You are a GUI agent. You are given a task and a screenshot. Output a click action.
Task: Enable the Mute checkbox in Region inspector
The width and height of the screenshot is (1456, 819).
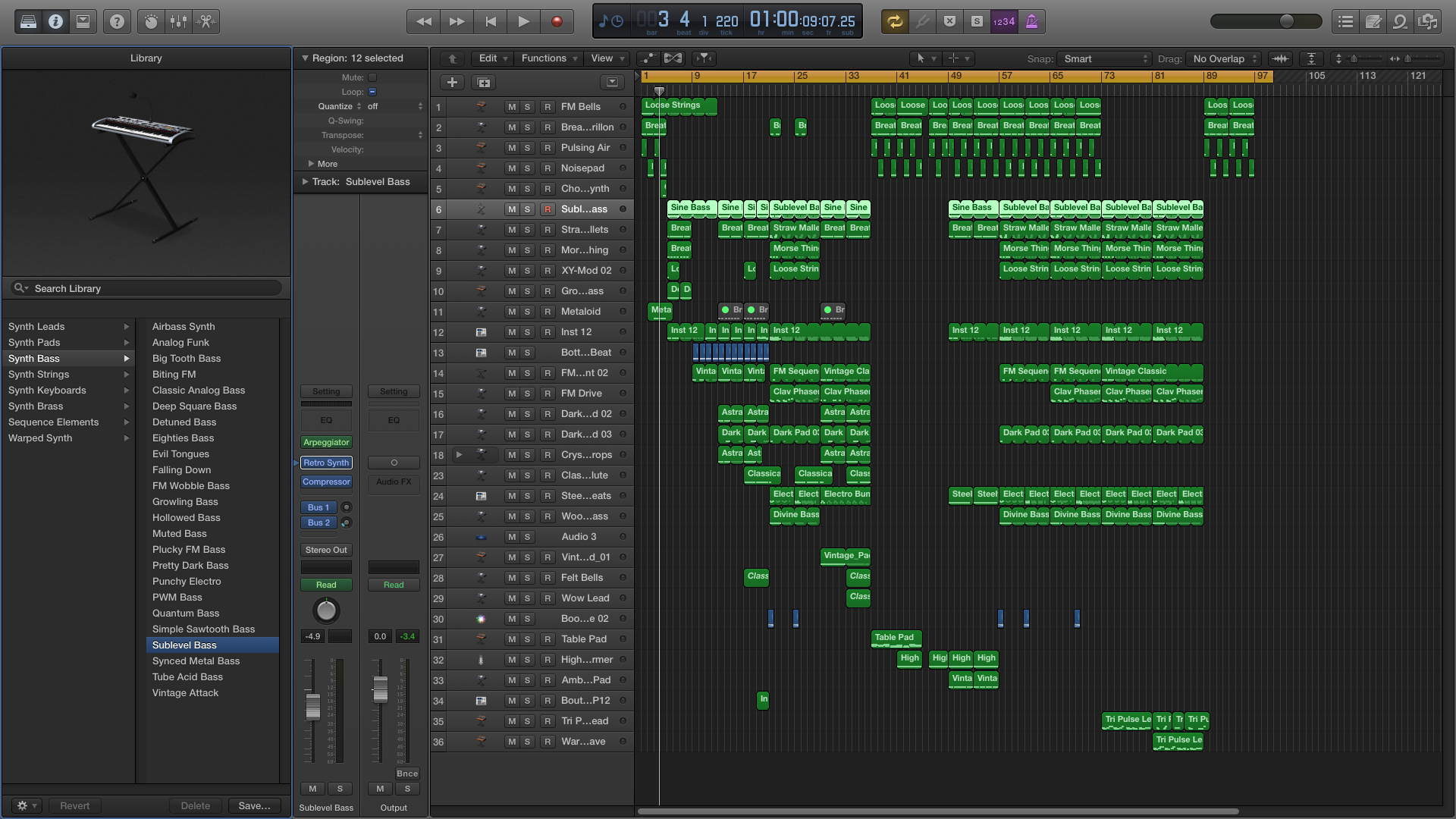pyautogui.click(x=372, y=77)
